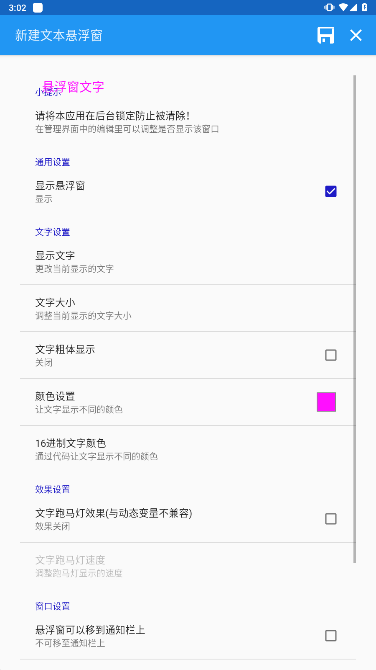
Task: Enable the 文字跑马灯效果 checkbox
Action: 331,519
